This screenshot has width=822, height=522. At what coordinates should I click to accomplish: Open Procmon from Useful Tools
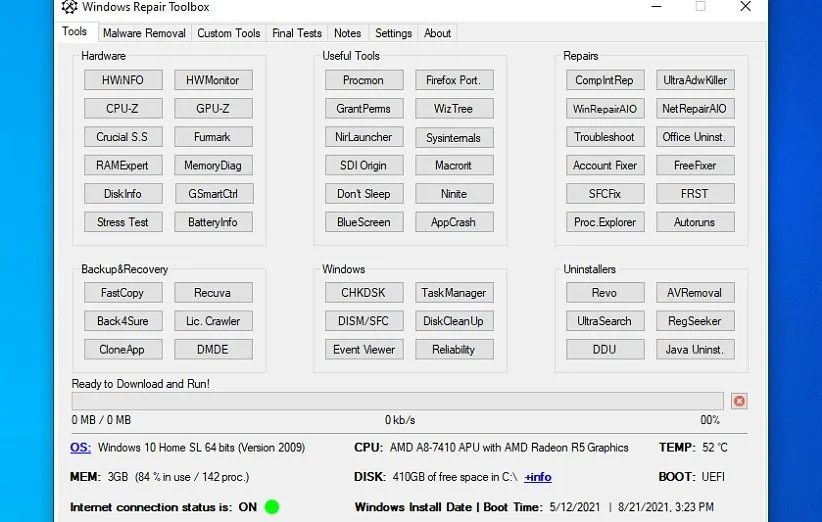click(363, 80)
